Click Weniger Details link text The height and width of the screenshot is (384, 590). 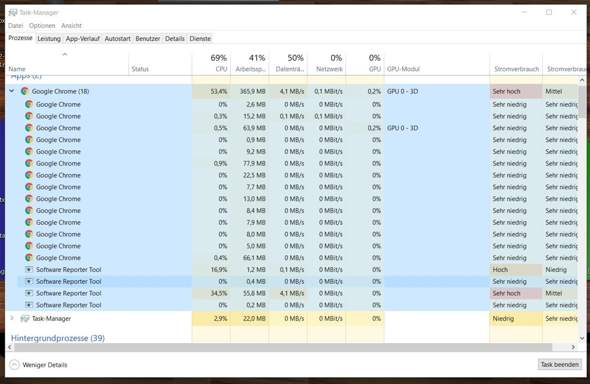(45, 365)
